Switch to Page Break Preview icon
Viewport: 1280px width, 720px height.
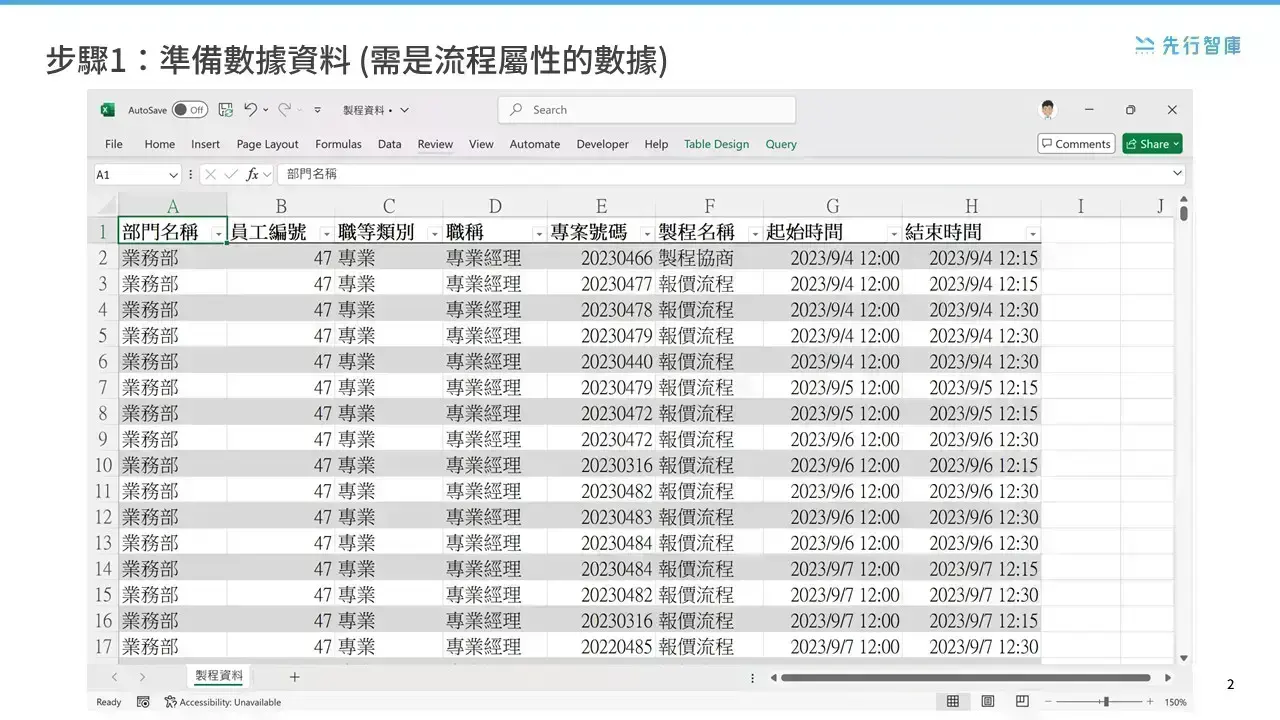click(x=1022, y=702)
